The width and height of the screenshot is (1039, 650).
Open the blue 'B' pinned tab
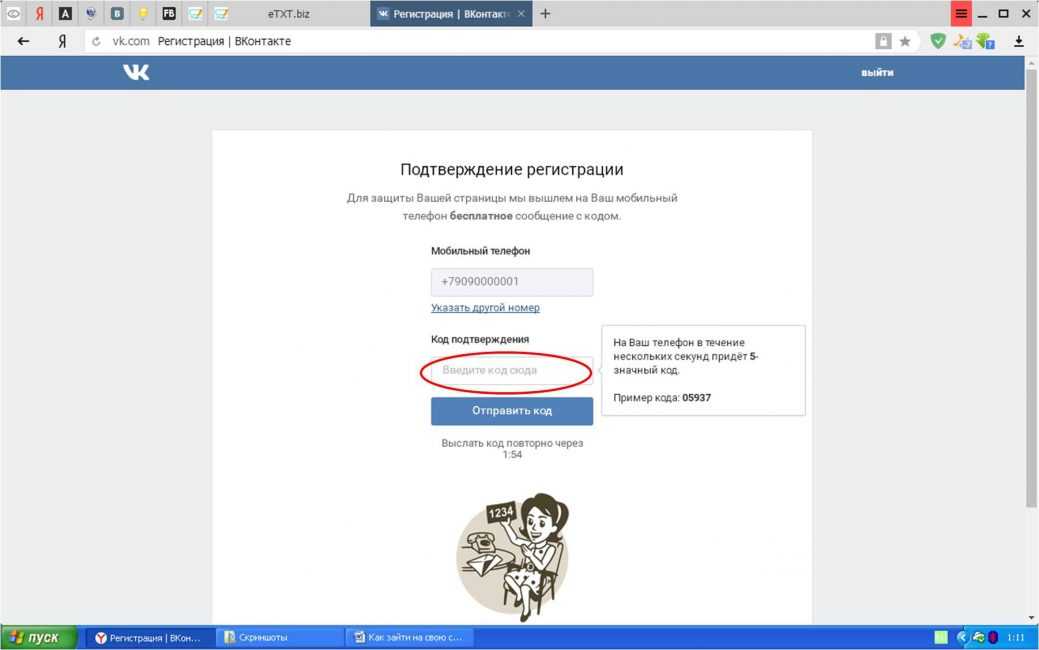(117, 13)
